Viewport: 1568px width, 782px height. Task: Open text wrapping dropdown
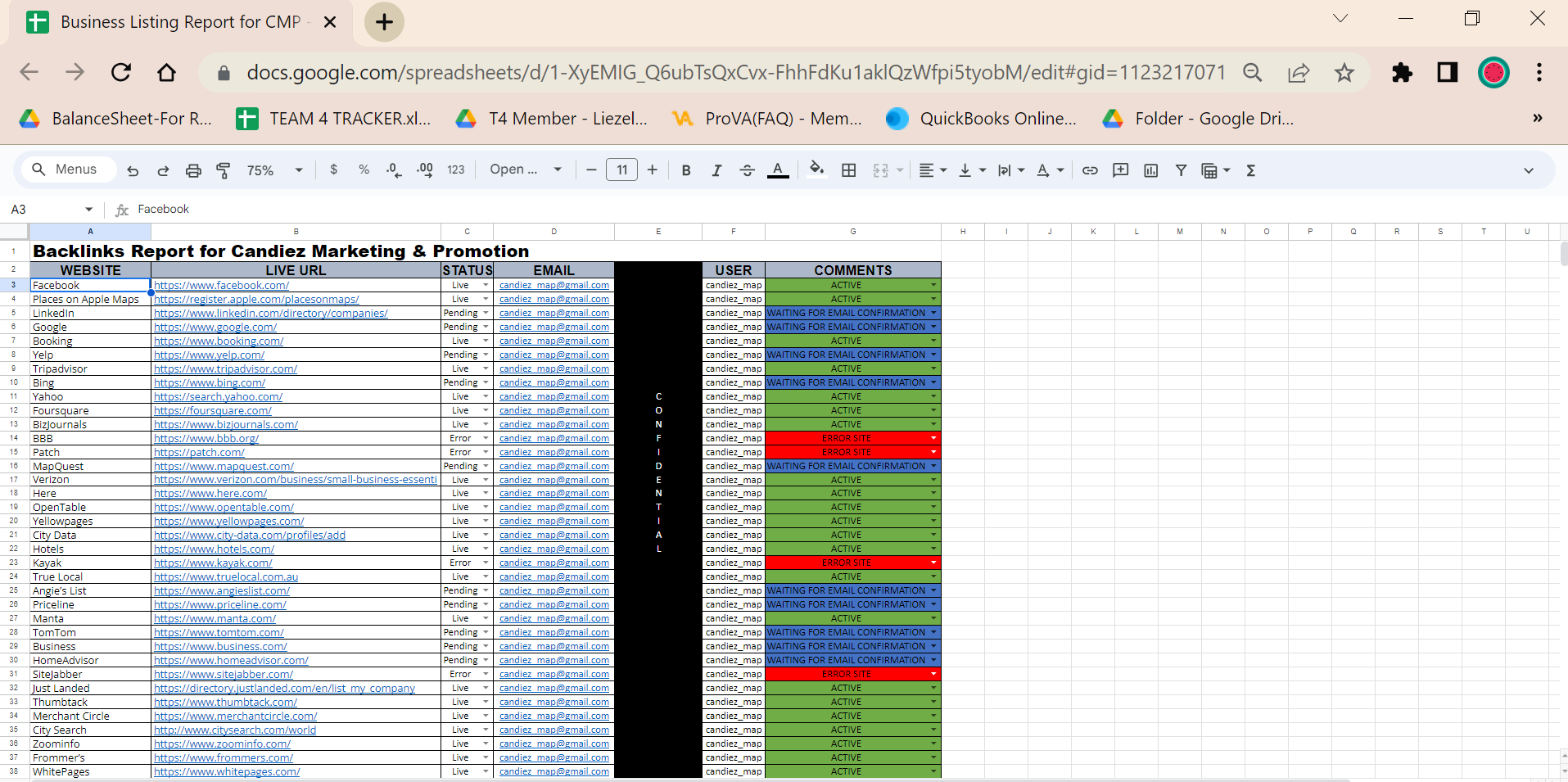click(1011, 170)
